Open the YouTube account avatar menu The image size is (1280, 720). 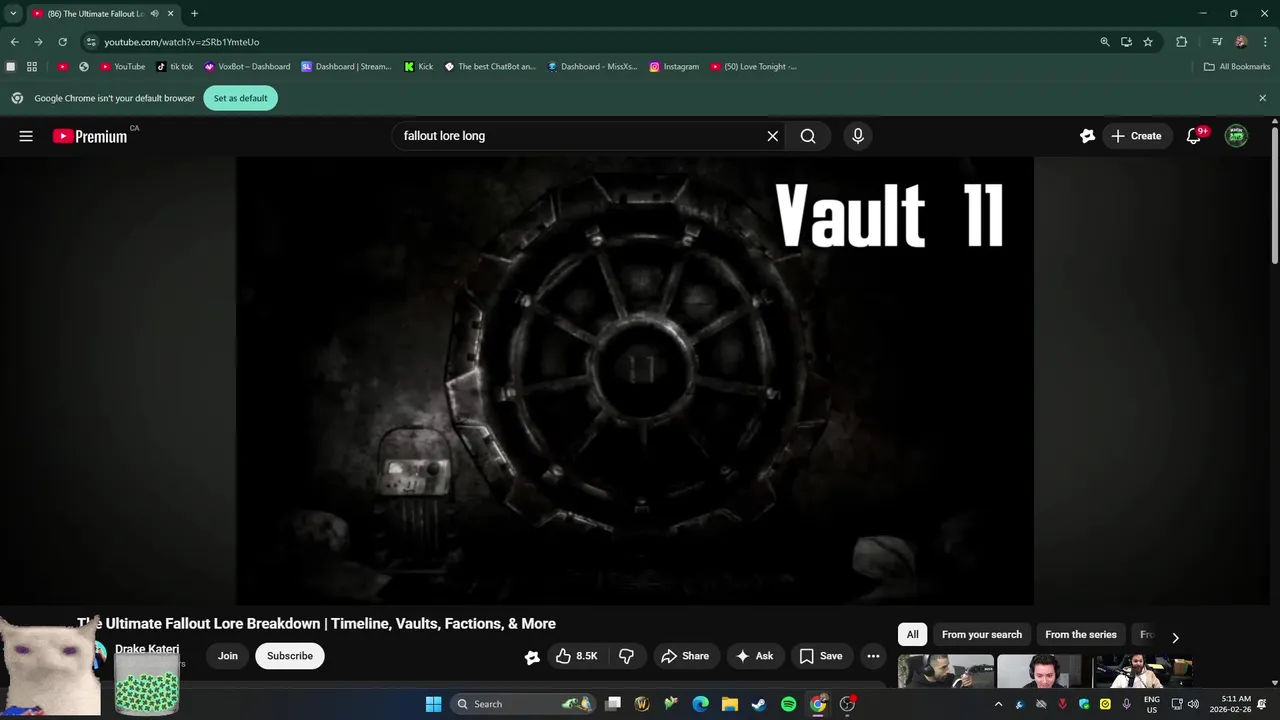pyautogui.click(x=1237, y=136)
